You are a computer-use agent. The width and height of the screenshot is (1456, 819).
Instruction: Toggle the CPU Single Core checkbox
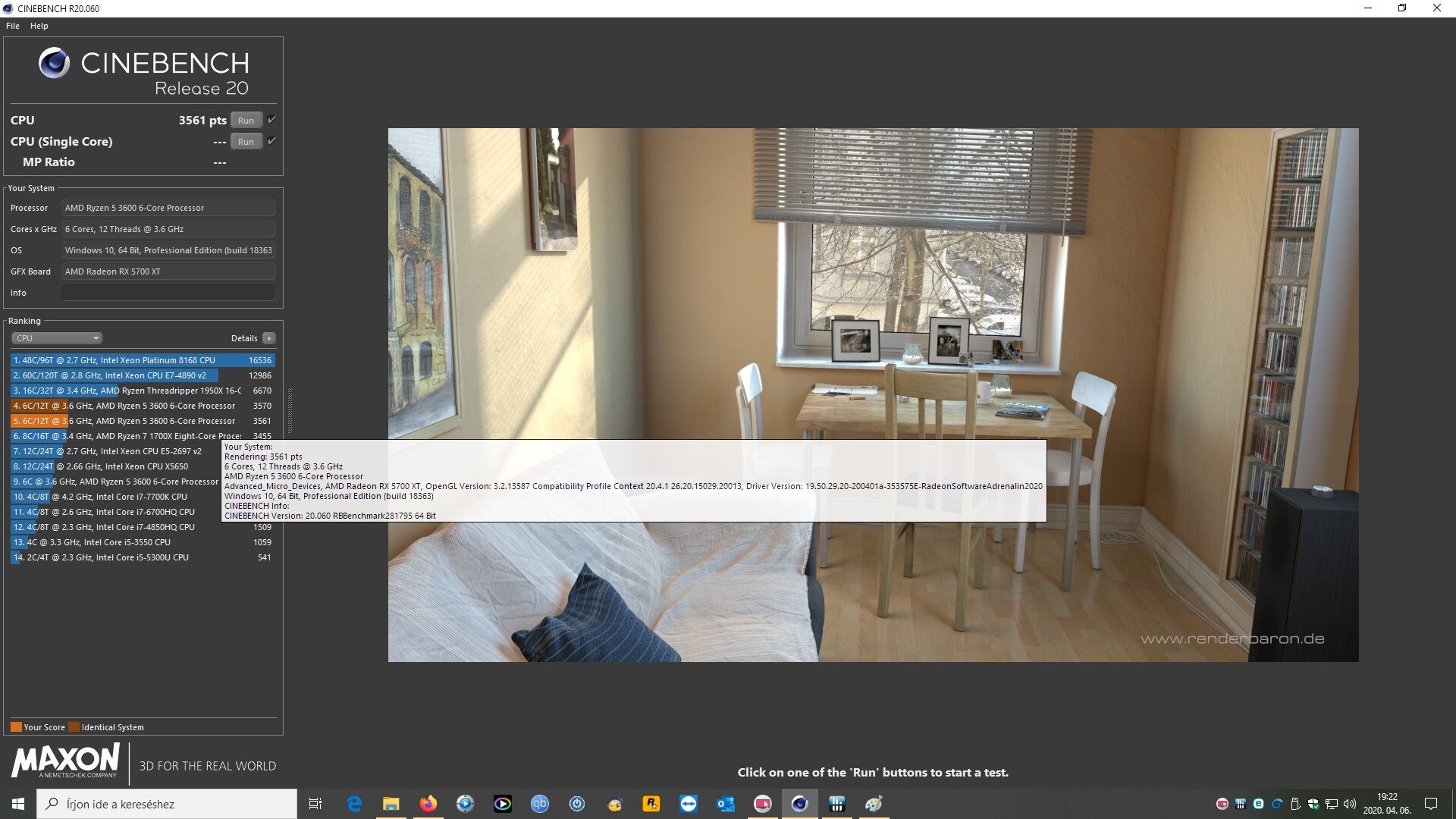(271, 141)
